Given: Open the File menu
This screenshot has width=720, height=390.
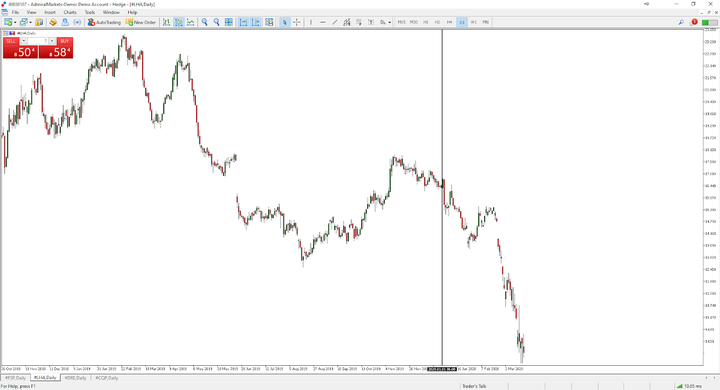Looking at the screenshot, I should [x=15, y=12].
